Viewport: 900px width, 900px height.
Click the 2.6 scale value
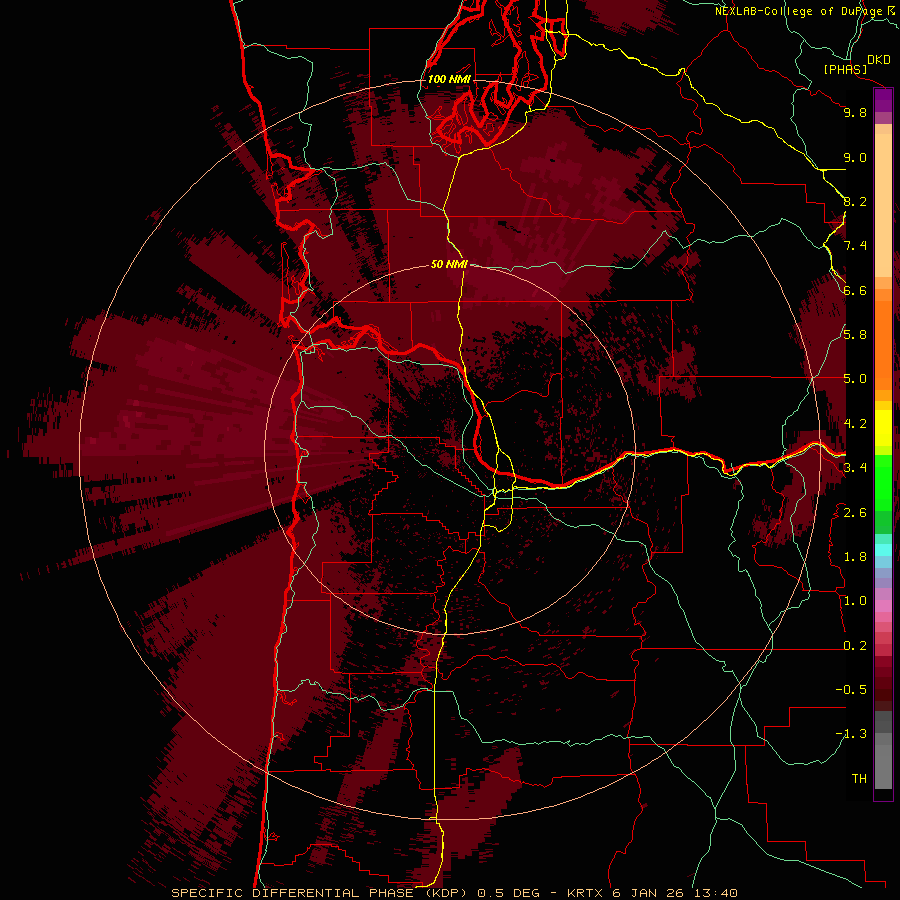tap(855, 513)
